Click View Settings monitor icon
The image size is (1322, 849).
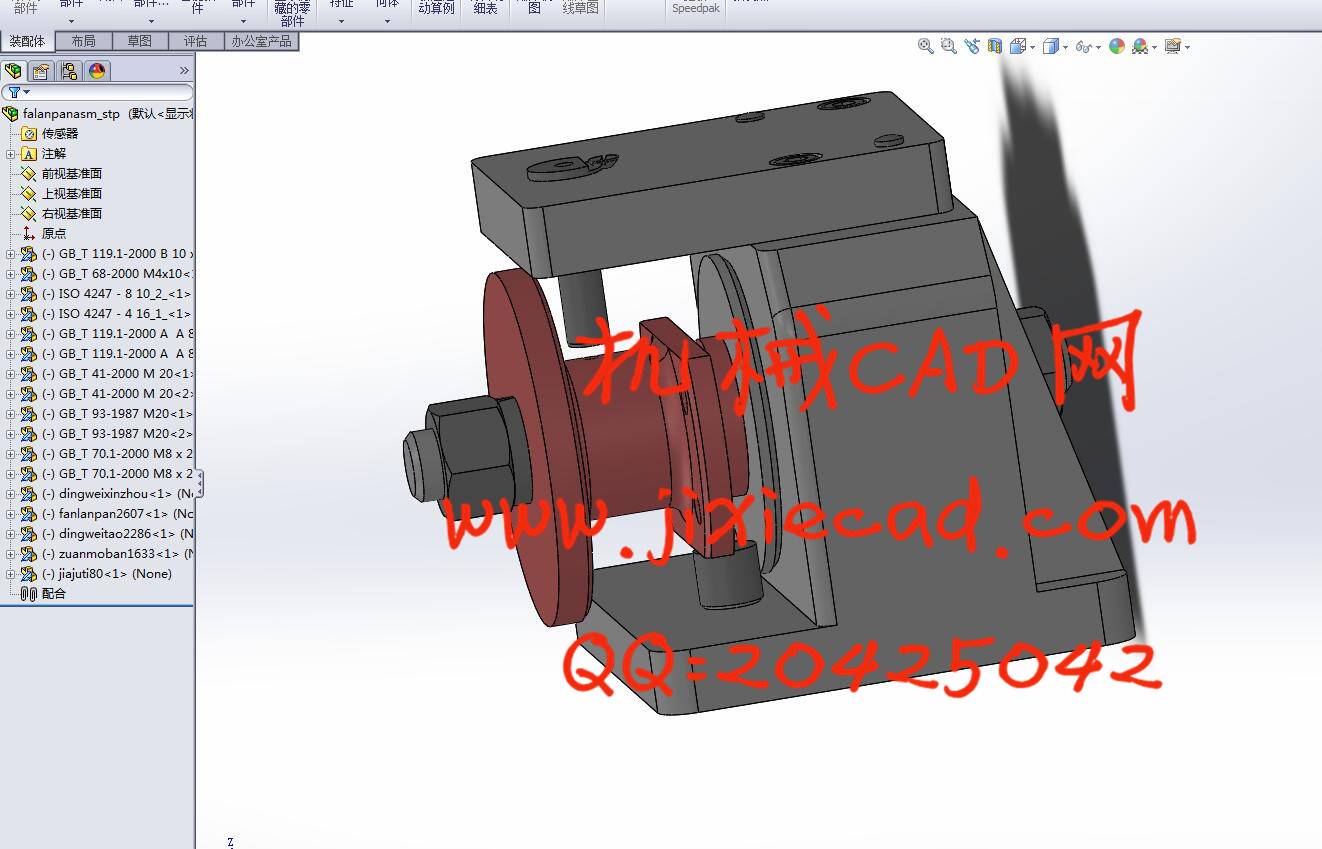coord(1173,46)
